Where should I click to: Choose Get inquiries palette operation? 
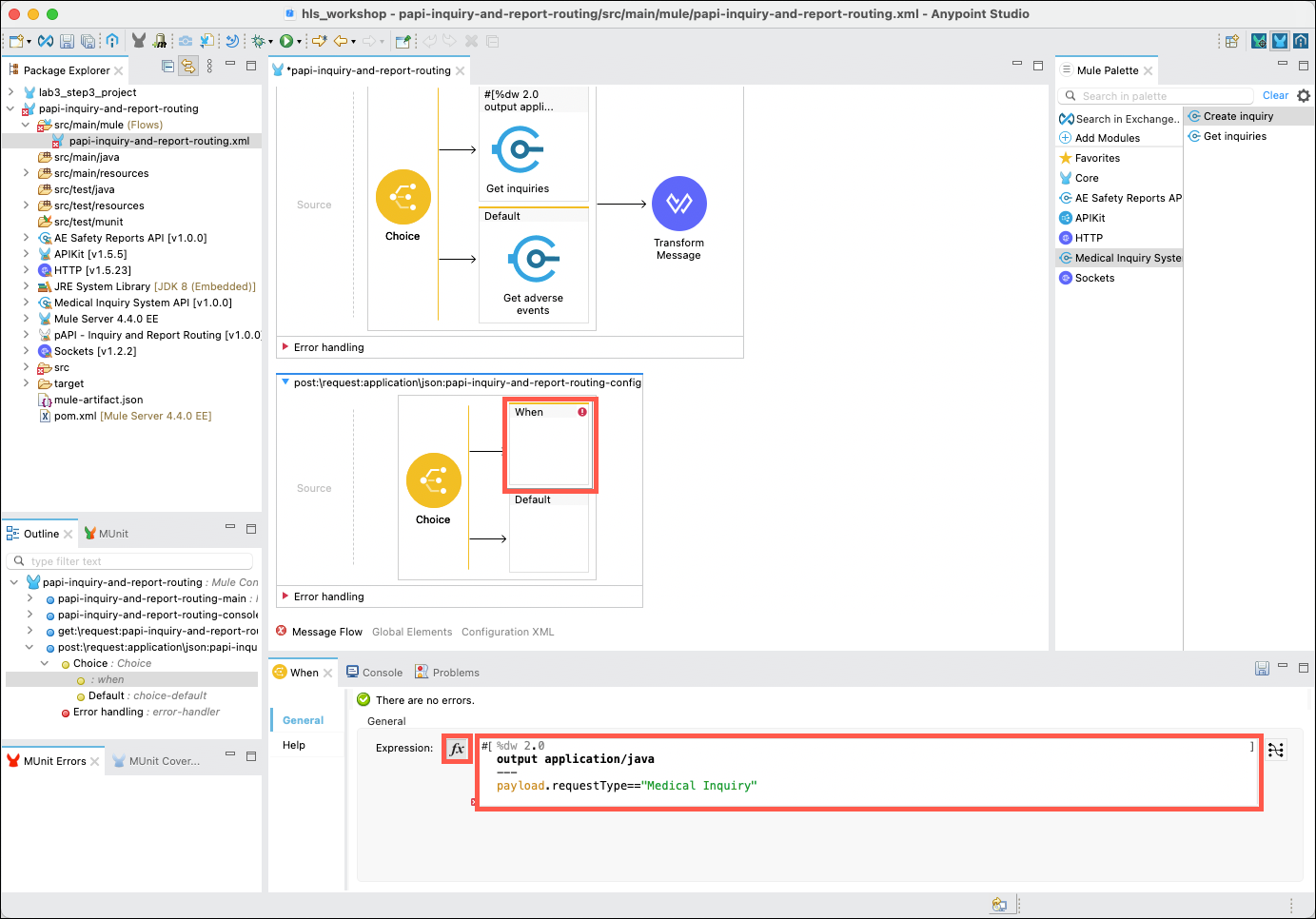click(x=1228, y=136)
